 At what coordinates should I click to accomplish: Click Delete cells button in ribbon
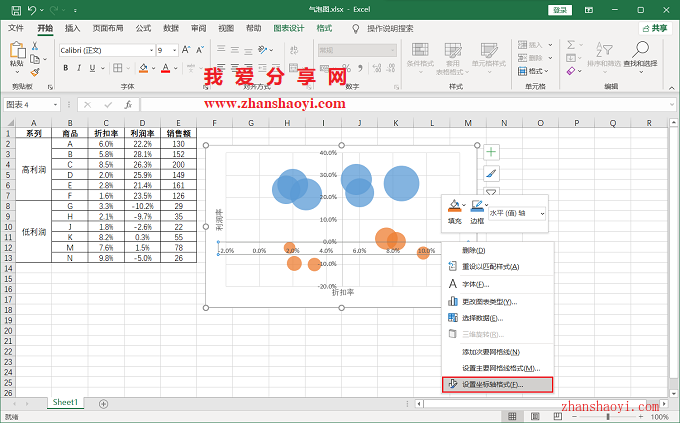[535, 58]
